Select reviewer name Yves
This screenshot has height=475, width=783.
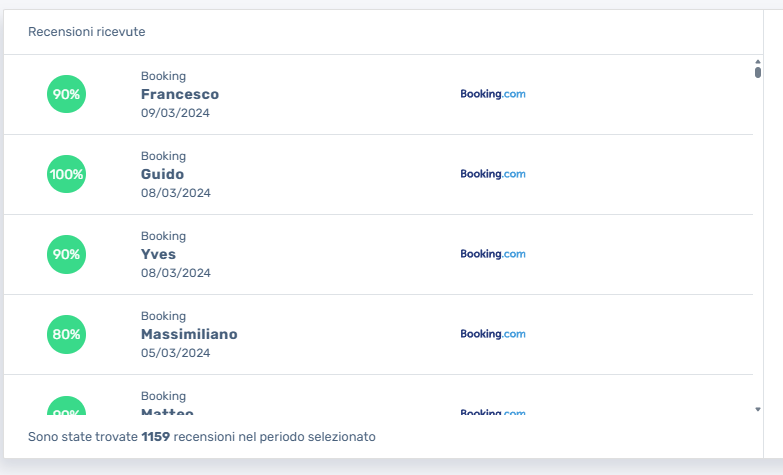158,254
